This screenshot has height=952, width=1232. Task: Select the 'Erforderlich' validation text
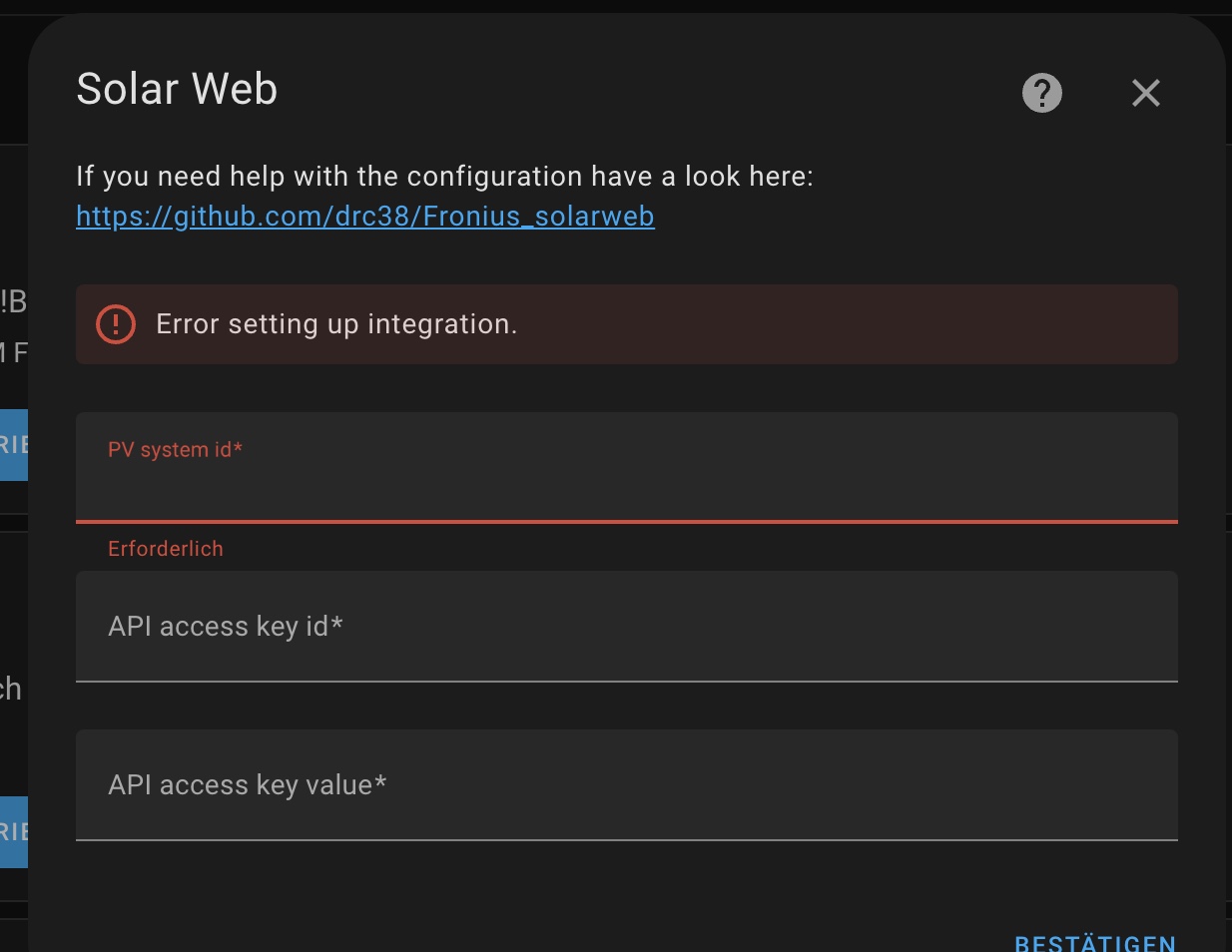166,549
